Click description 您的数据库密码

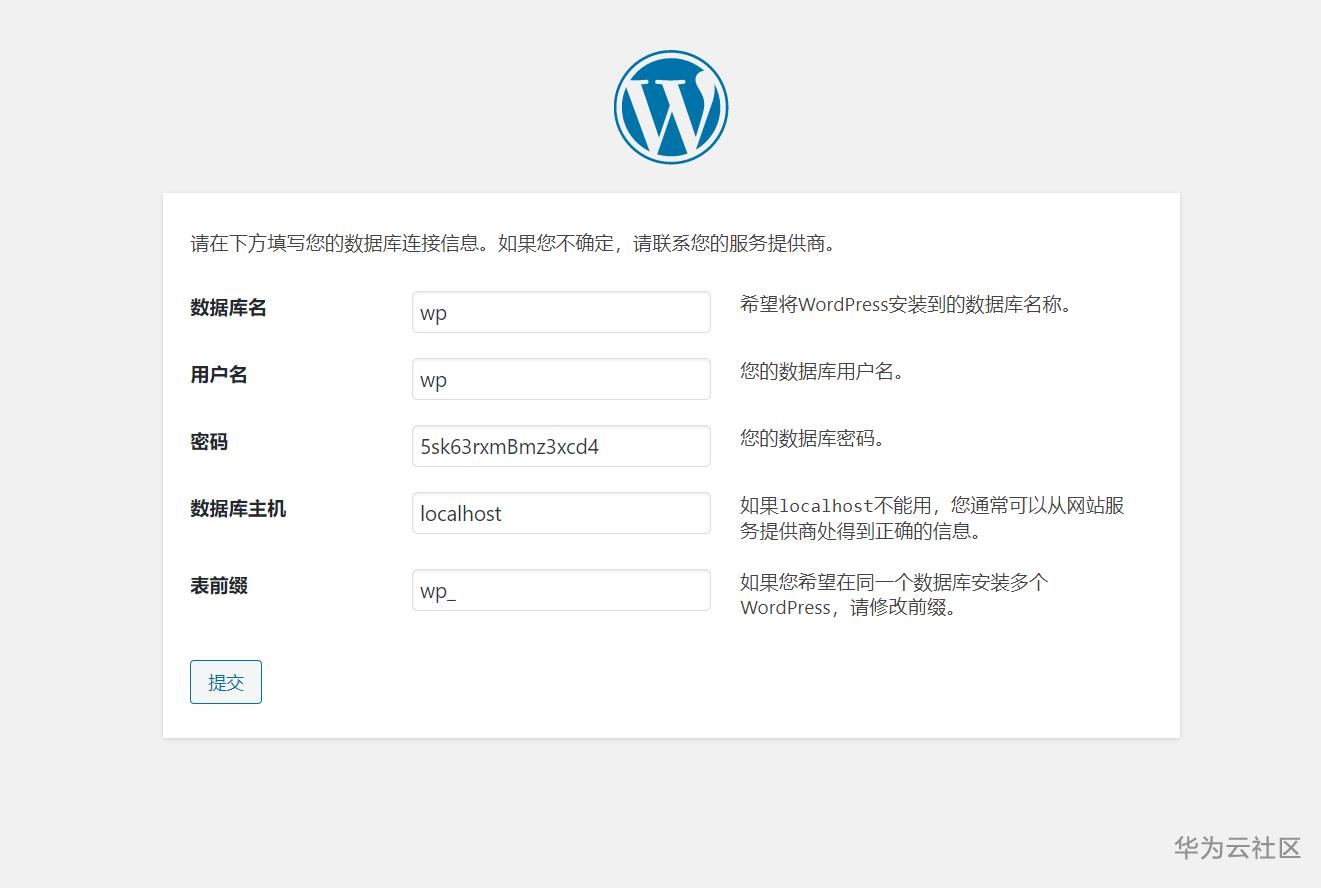tap(813, 439)
